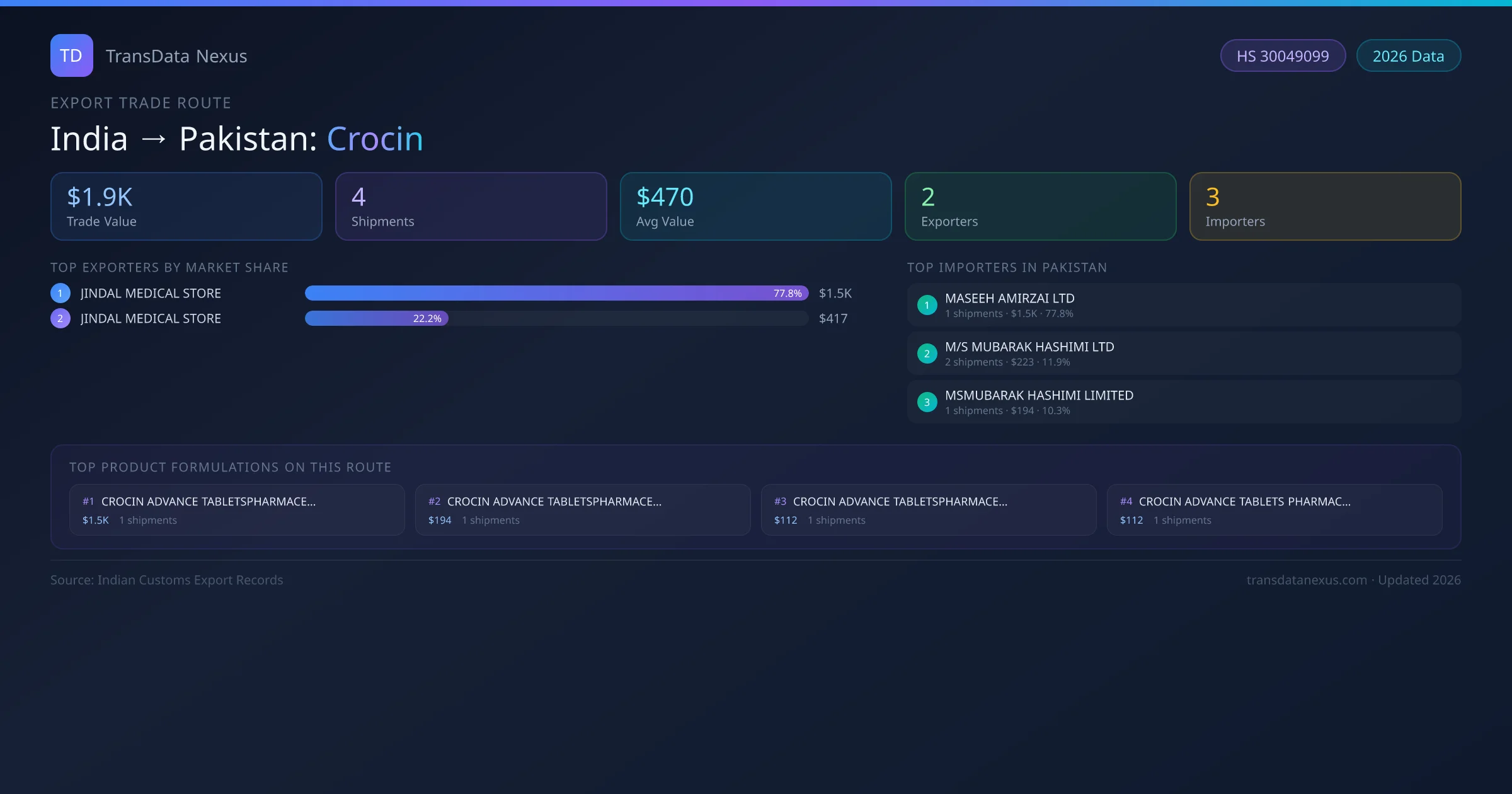Click the green rank 2 importer badge
Screen dimensions: 1512x794
[x=927, y=354]
